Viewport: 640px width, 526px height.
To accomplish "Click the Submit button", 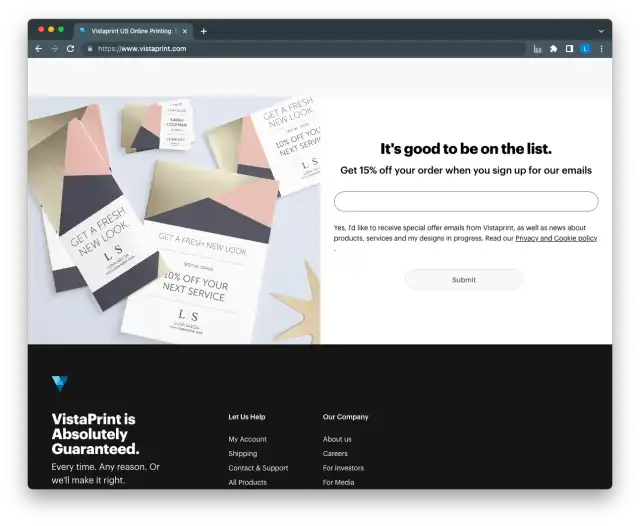I will tap(464, 280).
